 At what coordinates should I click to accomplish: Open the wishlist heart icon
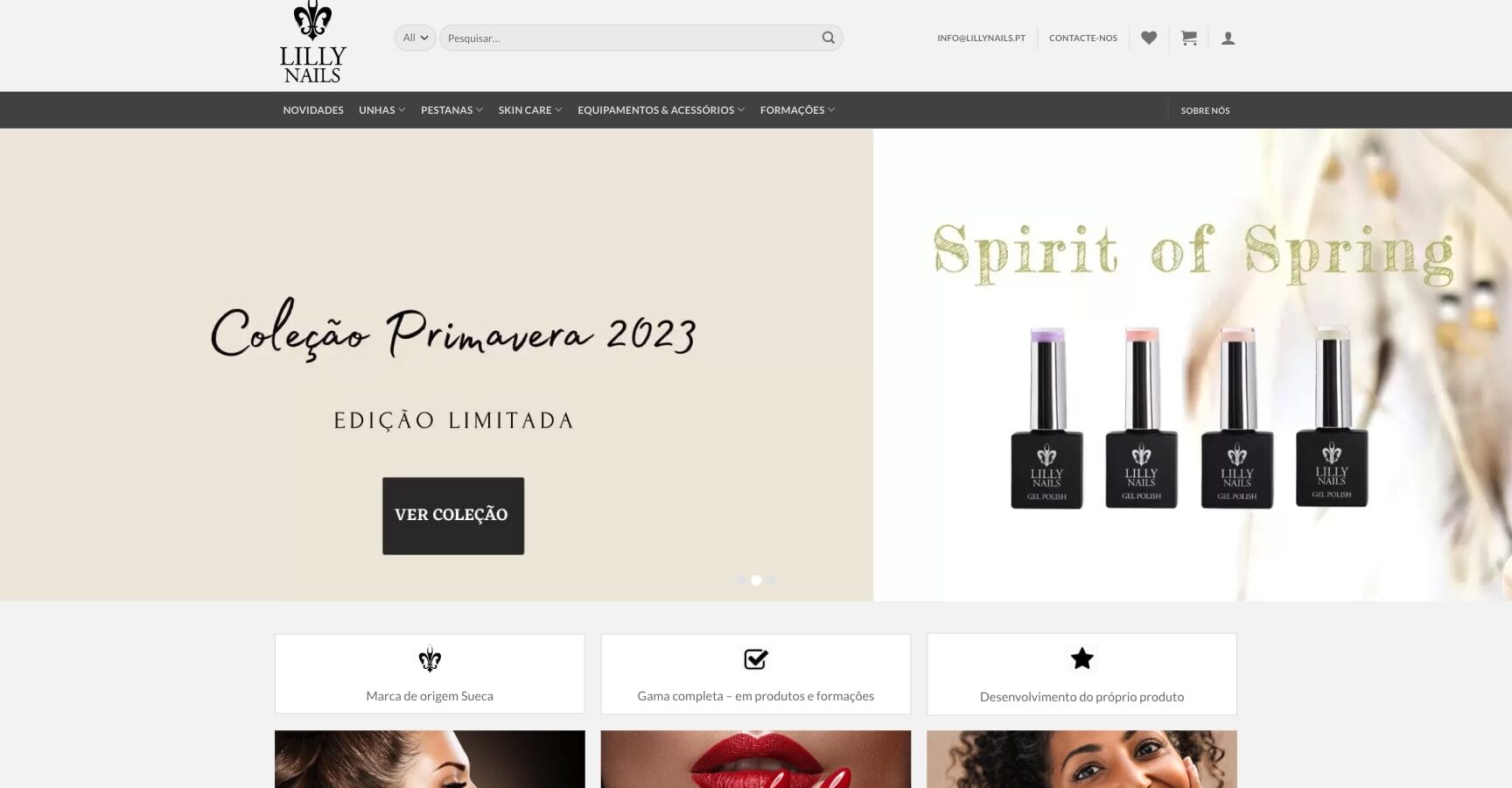pyautogui.click(x=1149, y=38)
